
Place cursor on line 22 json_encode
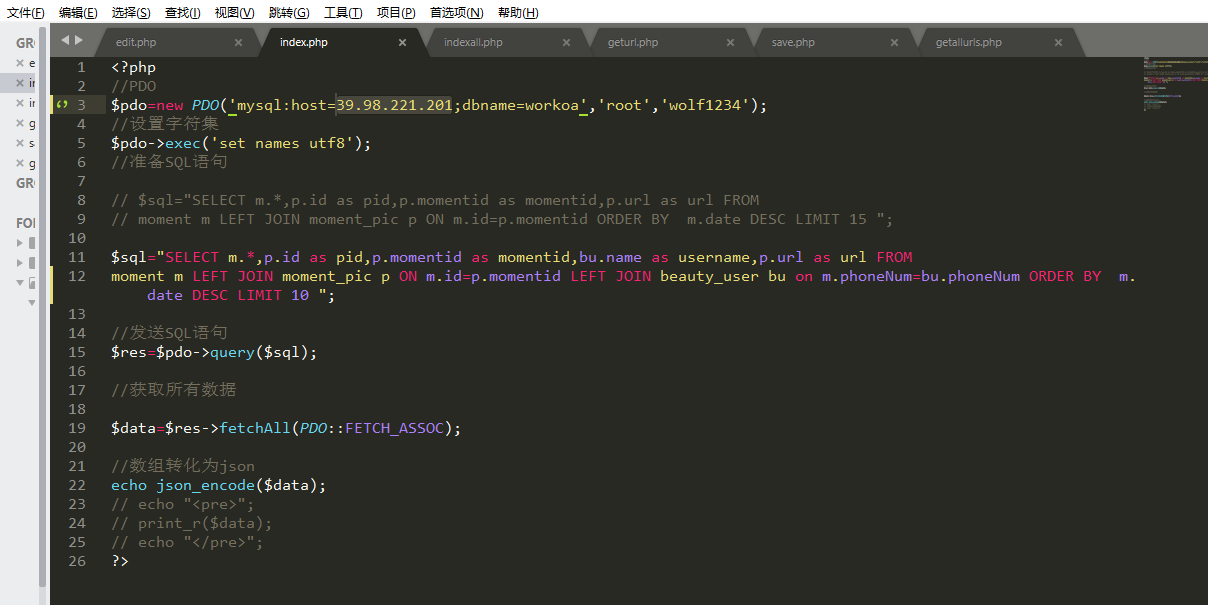[206, 486]
